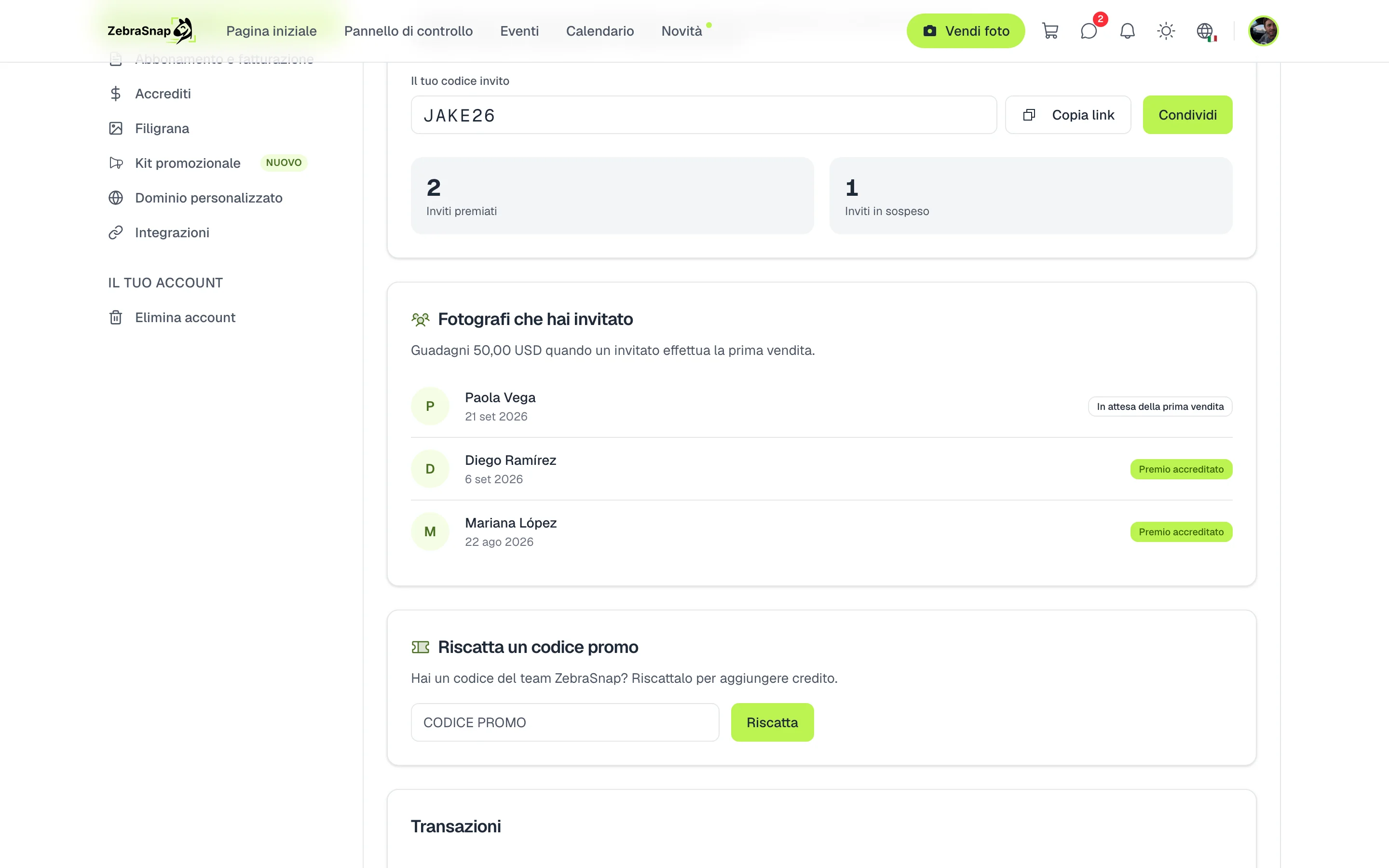Click the camera icon in Vendi foto
The image size is (1389, 868).
[x=929, y=31]
